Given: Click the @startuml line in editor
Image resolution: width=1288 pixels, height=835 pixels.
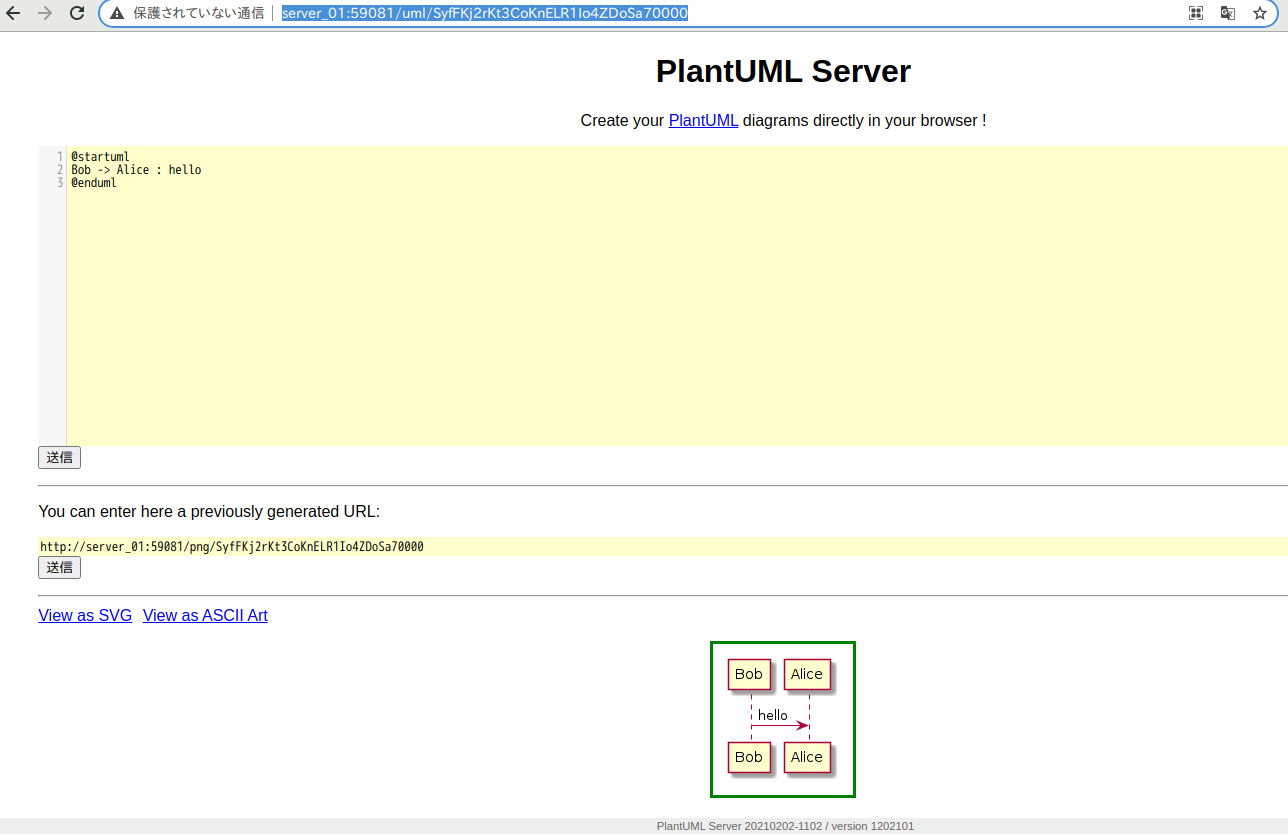Looking at the screenshot, I should (100, 156).
